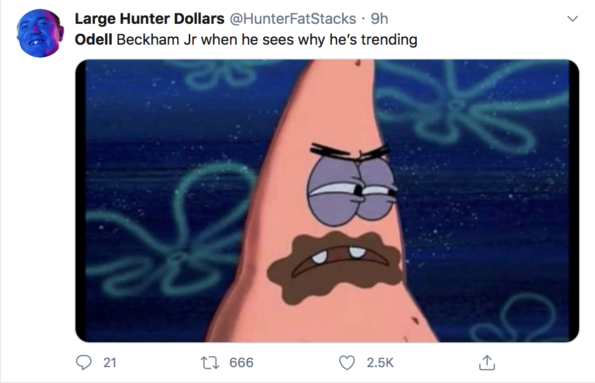
Task: Open the 9h timestamp permalink
Action: [379, 19]
